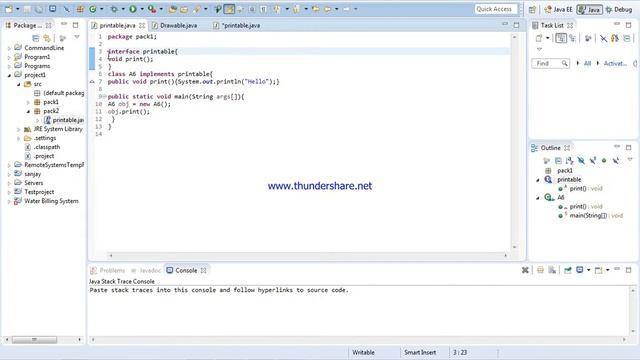
Task: Expand JRE System Library node
Action: click(18, 129)
